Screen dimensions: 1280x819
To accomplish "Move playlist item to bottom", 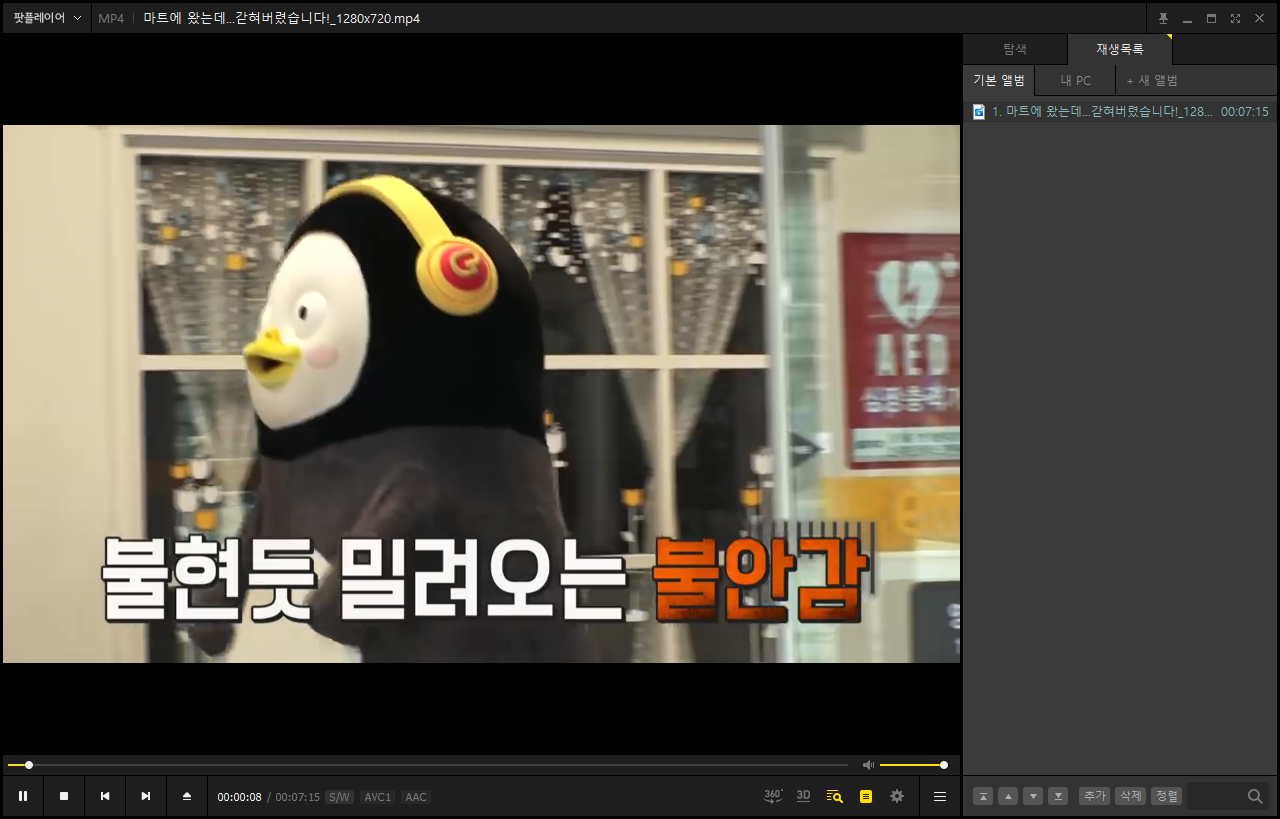I will pyautogui.click(x=1058, y=796).
